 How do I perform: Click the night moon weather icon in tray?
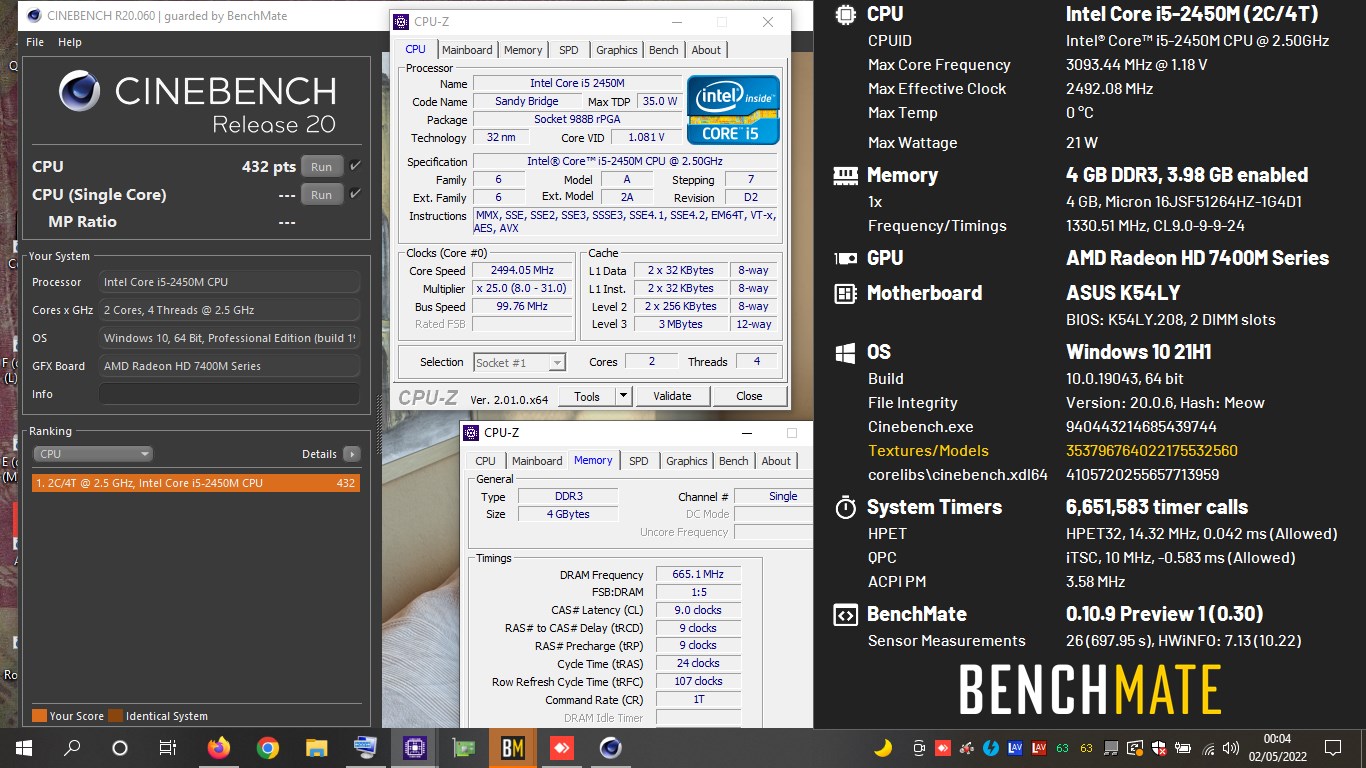883,747
